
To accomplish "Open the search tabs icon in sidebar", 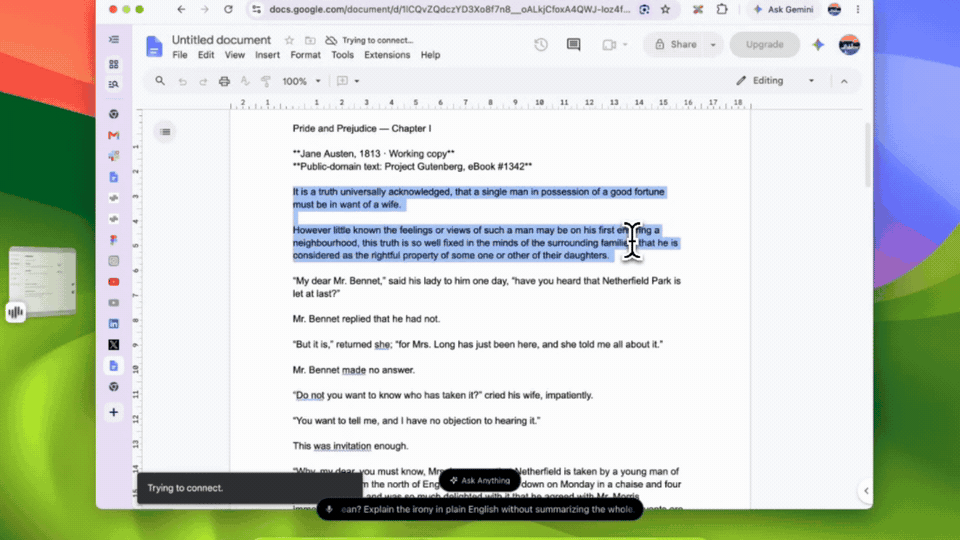I will [x=114, y=84].
